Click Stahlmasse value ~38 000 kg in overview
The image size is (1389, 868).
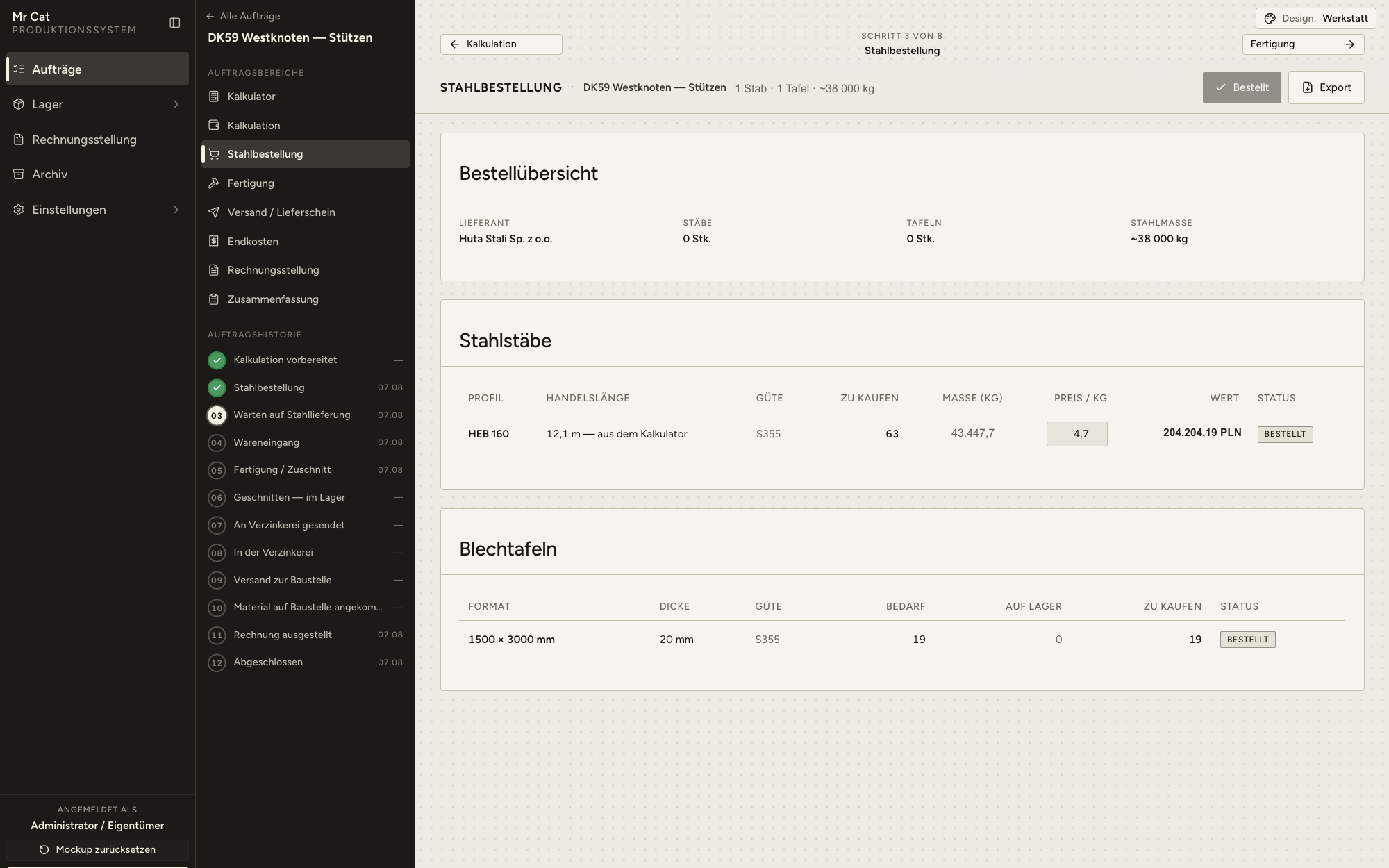tap(1158, 239)
